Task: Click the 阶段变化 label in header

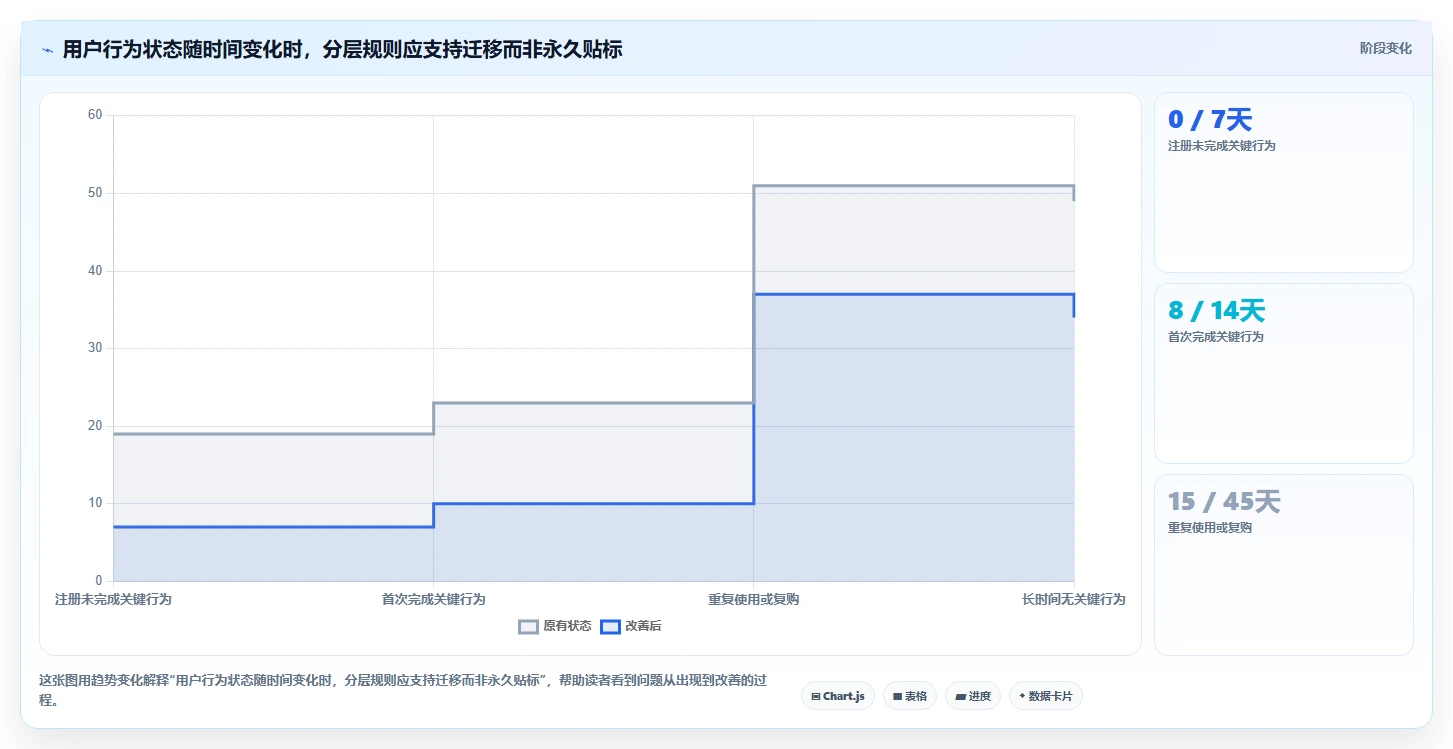Action: (x=1386, y=48)
